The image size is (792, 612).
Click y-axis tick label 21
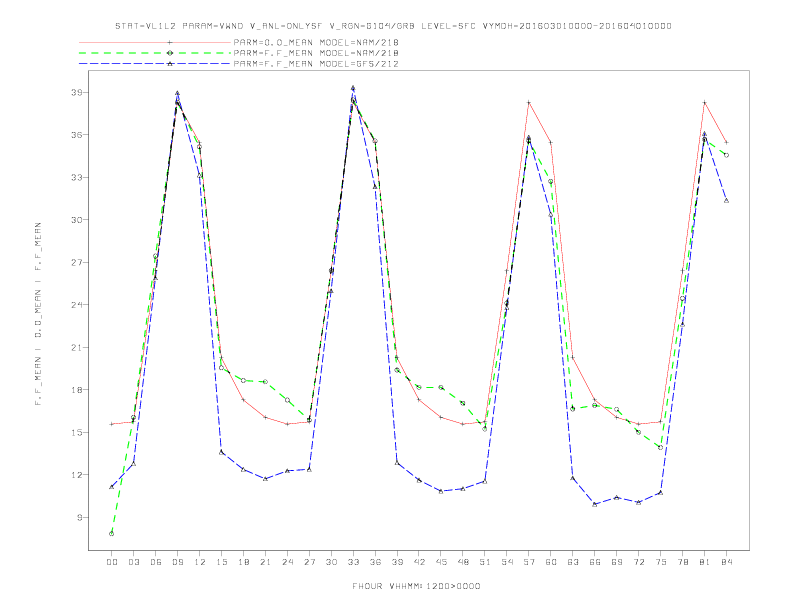[x=77, y=347]
